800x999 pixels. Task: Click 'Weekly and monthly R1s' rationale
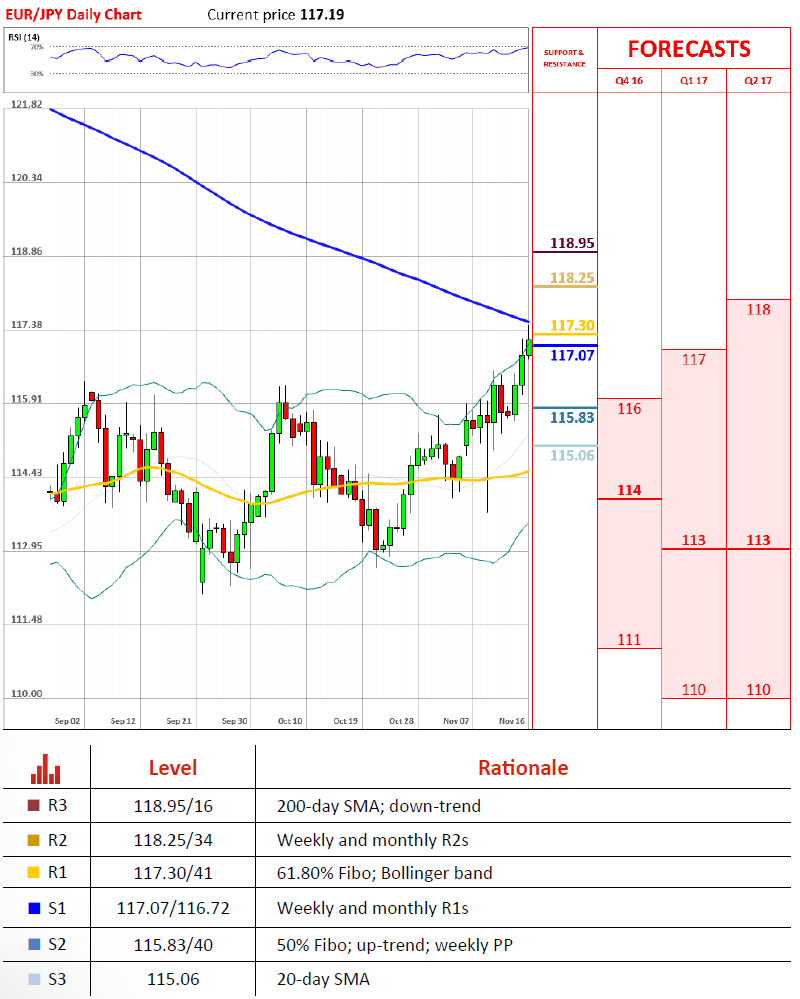coord(373,909)
